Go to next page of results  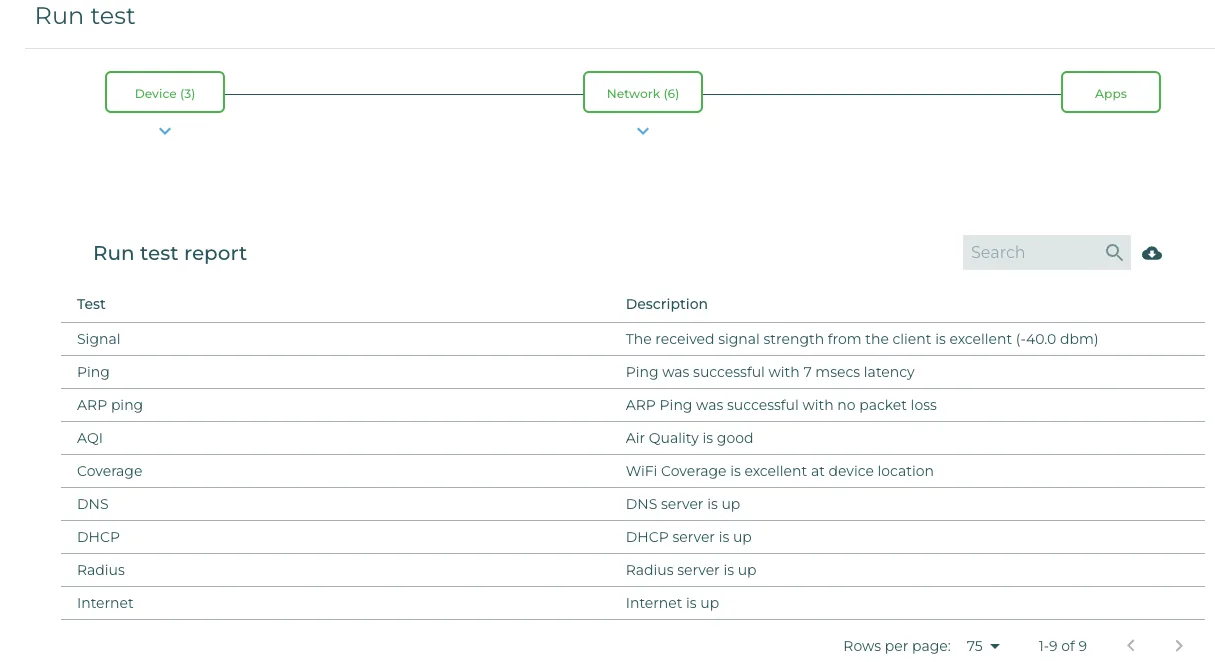[x=1179, y=646]
